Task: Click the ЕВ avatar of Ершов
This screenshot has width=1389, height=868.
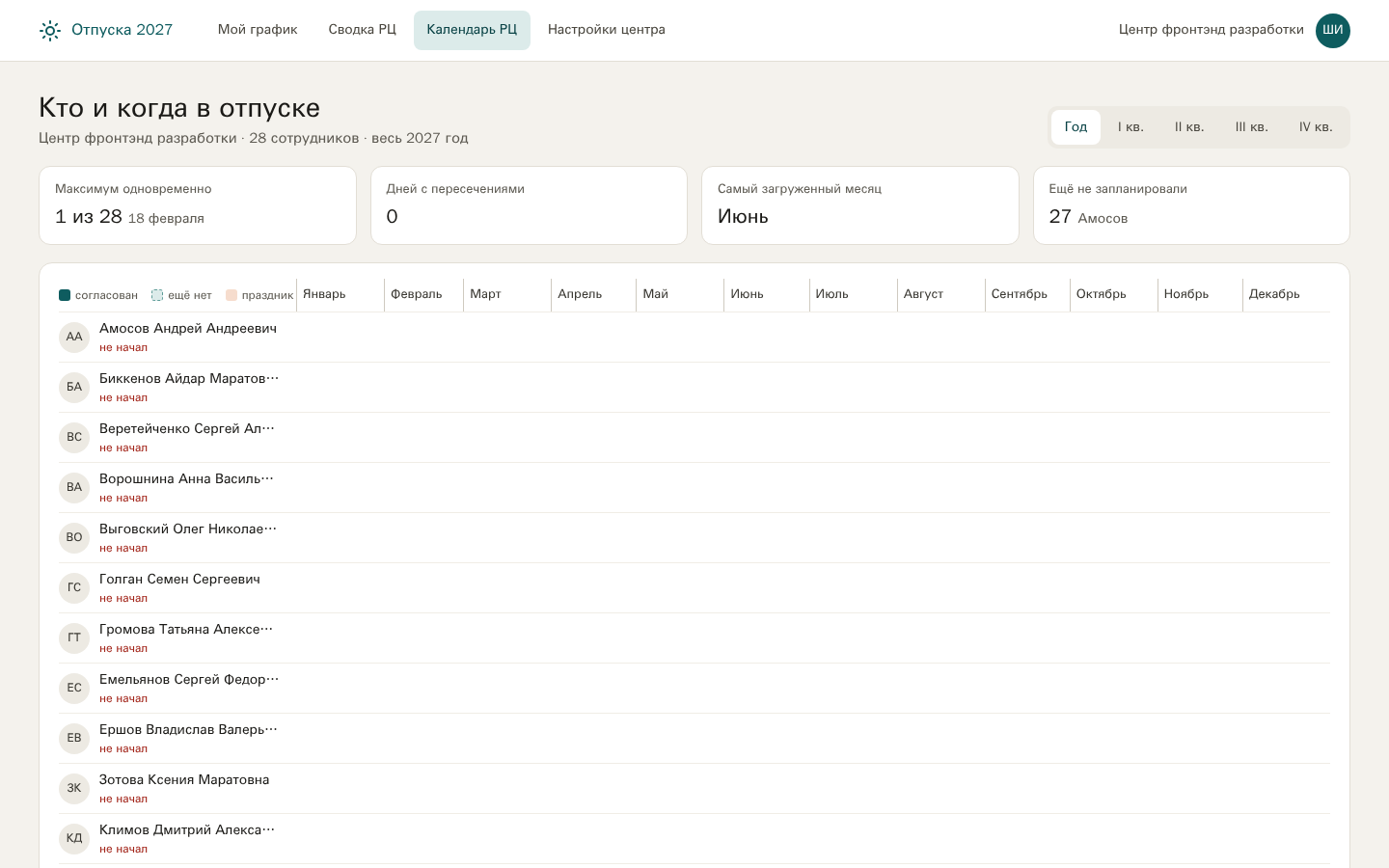Action: [74, 738]
